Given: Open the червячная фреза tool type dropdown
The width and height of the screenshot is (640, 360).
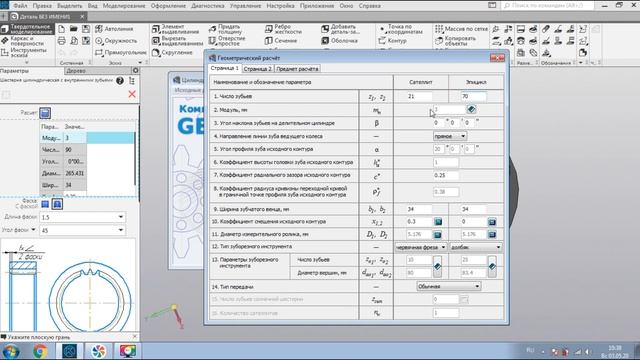Looking at the screenshot, I should point(420,247).
